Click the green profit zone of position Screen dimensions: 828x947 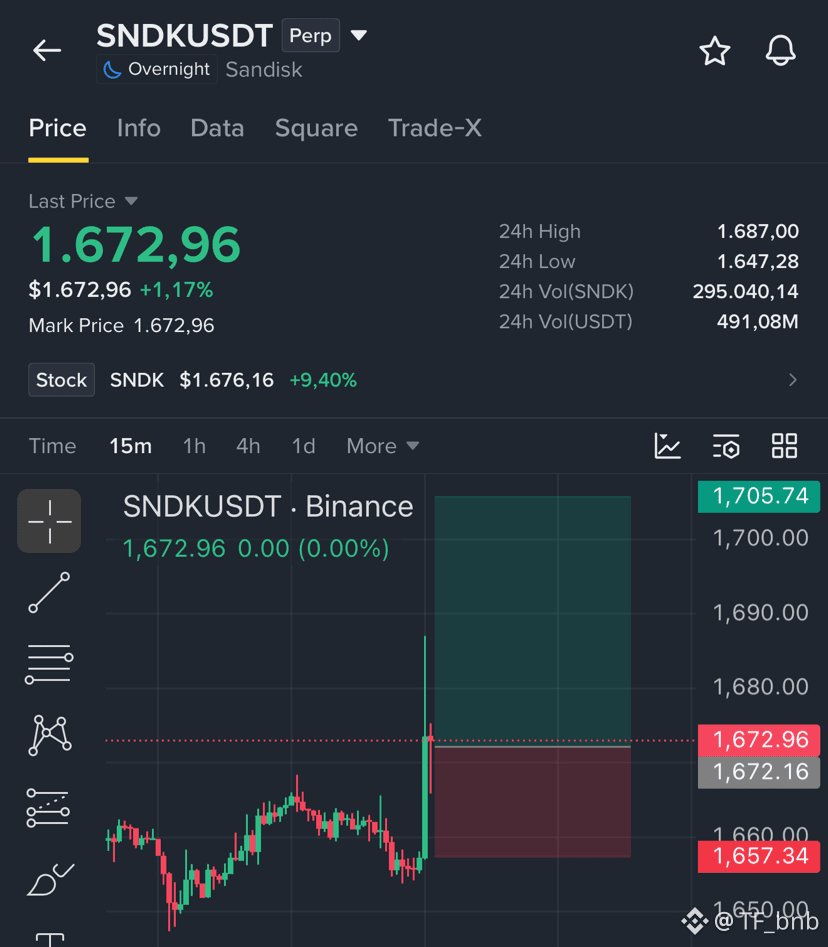(533, 621)
